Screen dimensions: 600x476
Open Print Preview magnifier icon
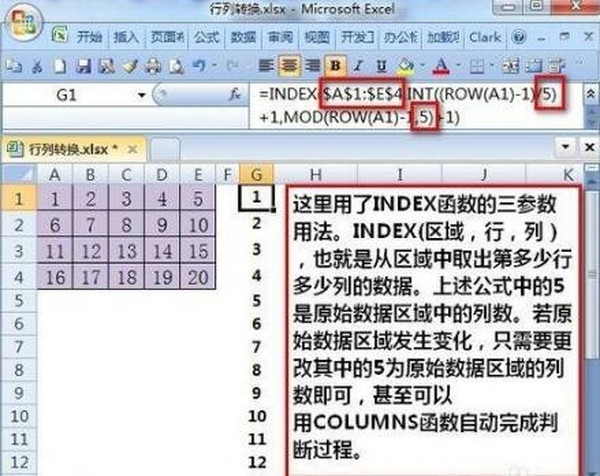(x=176, y=67)
